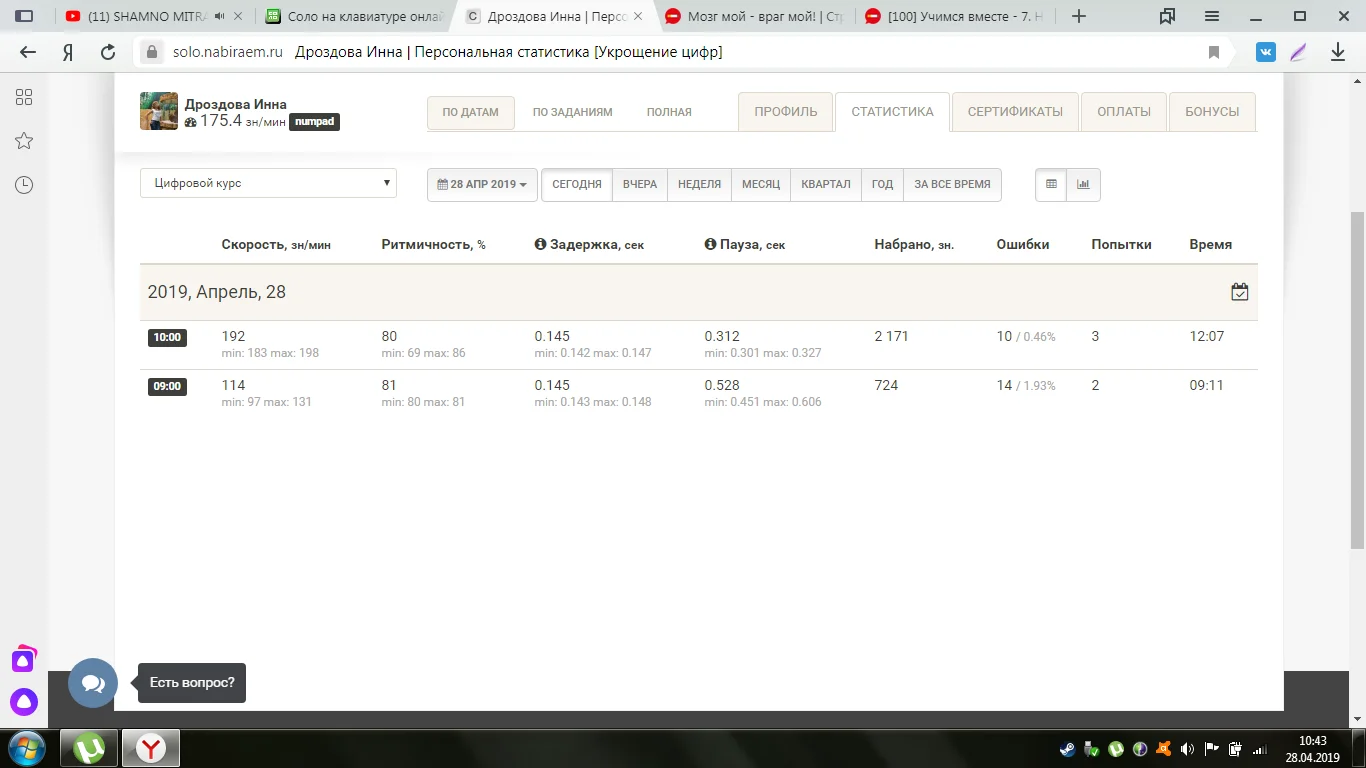The height and width of the screenshot is (768, 1366).
Task: Click the Дроздова Инна profile avatar
Action: (x=159, y=111)
